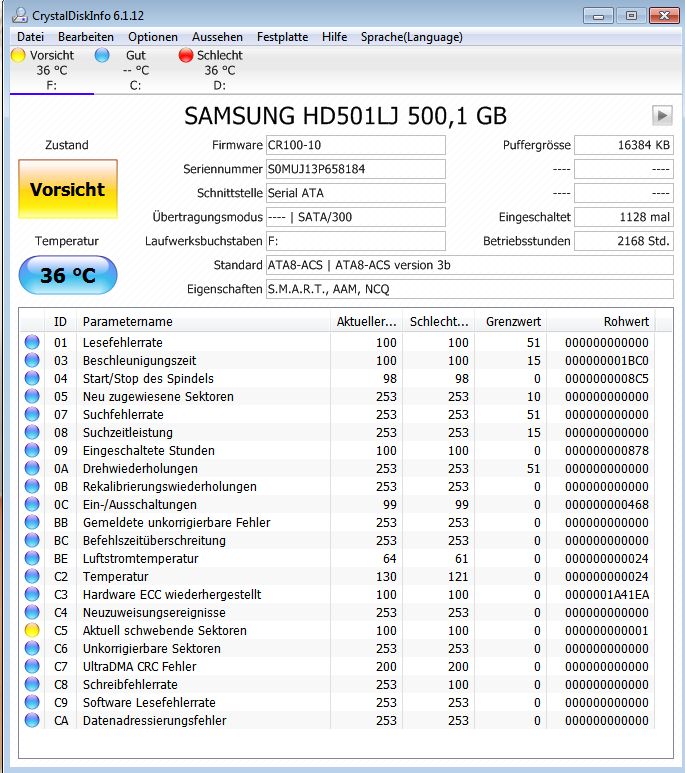Click the blue status dot for Lesefehlerrate
The image size is (685, 773).
click(32, 342)
